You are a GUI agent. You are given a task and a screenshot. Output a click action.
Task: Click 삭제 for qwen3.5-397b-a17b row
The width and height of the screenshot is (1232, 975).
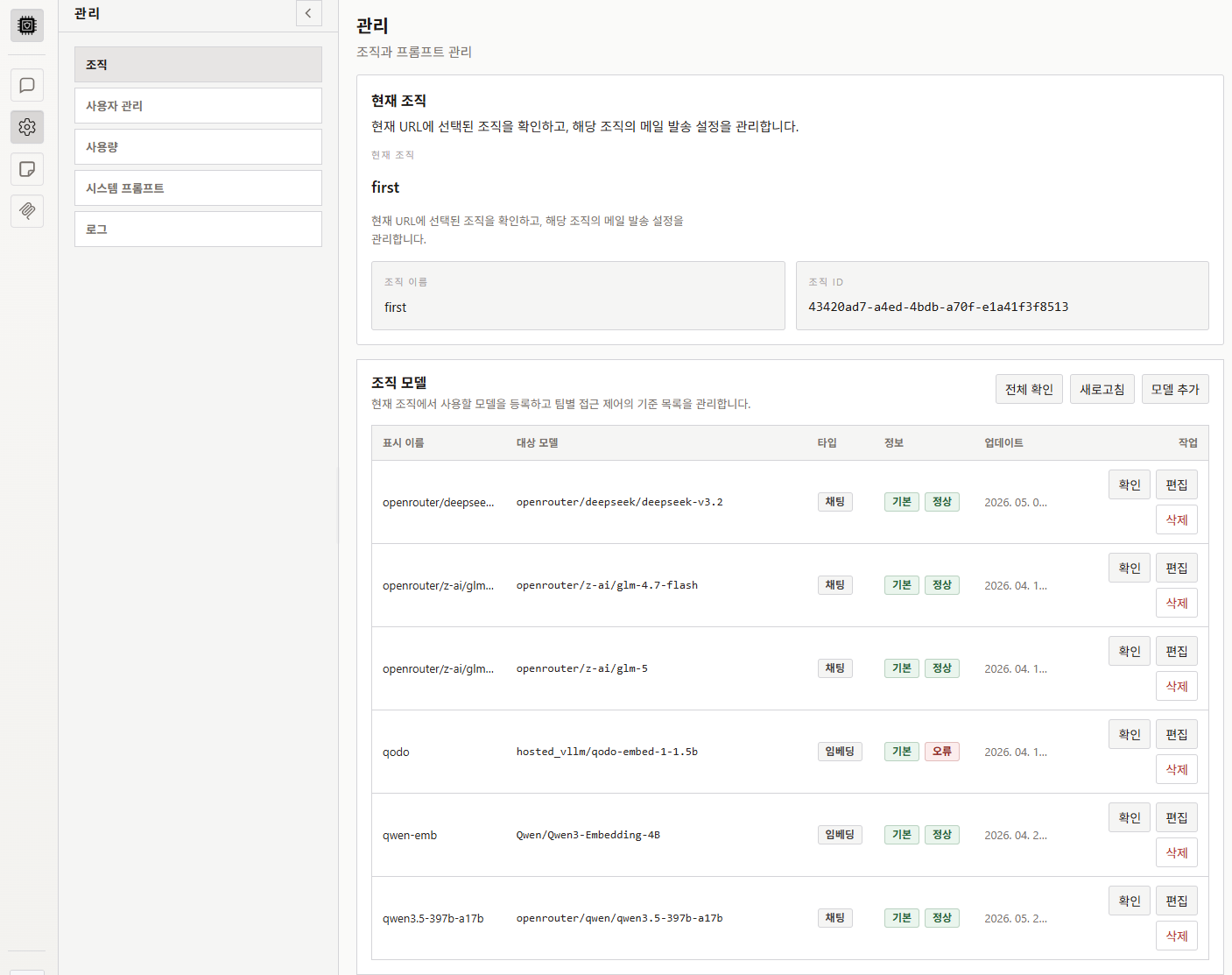click(x=1177, y=936)
